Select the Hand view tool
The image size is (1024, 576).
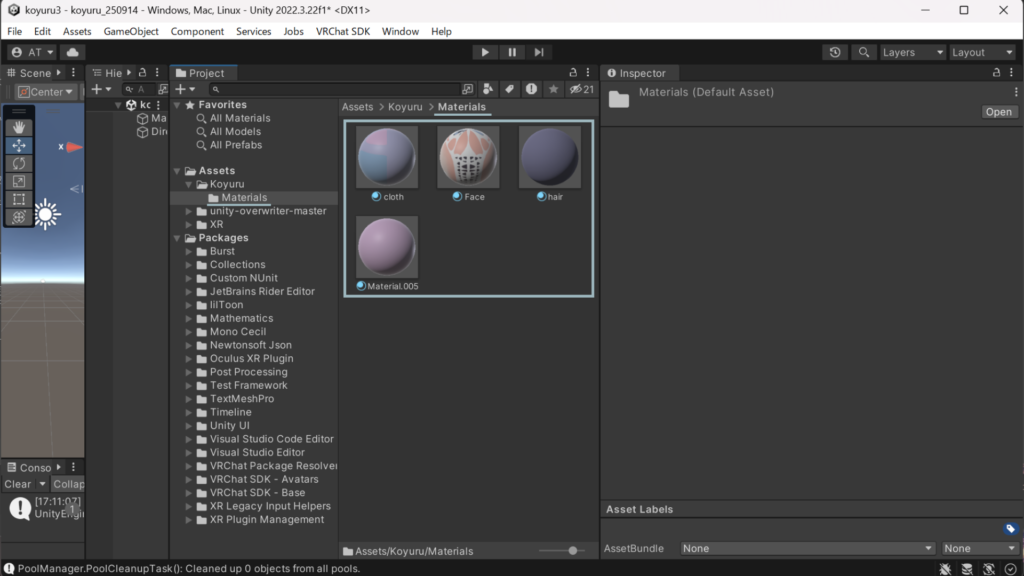pyautogui.click(x=19, y=127)
